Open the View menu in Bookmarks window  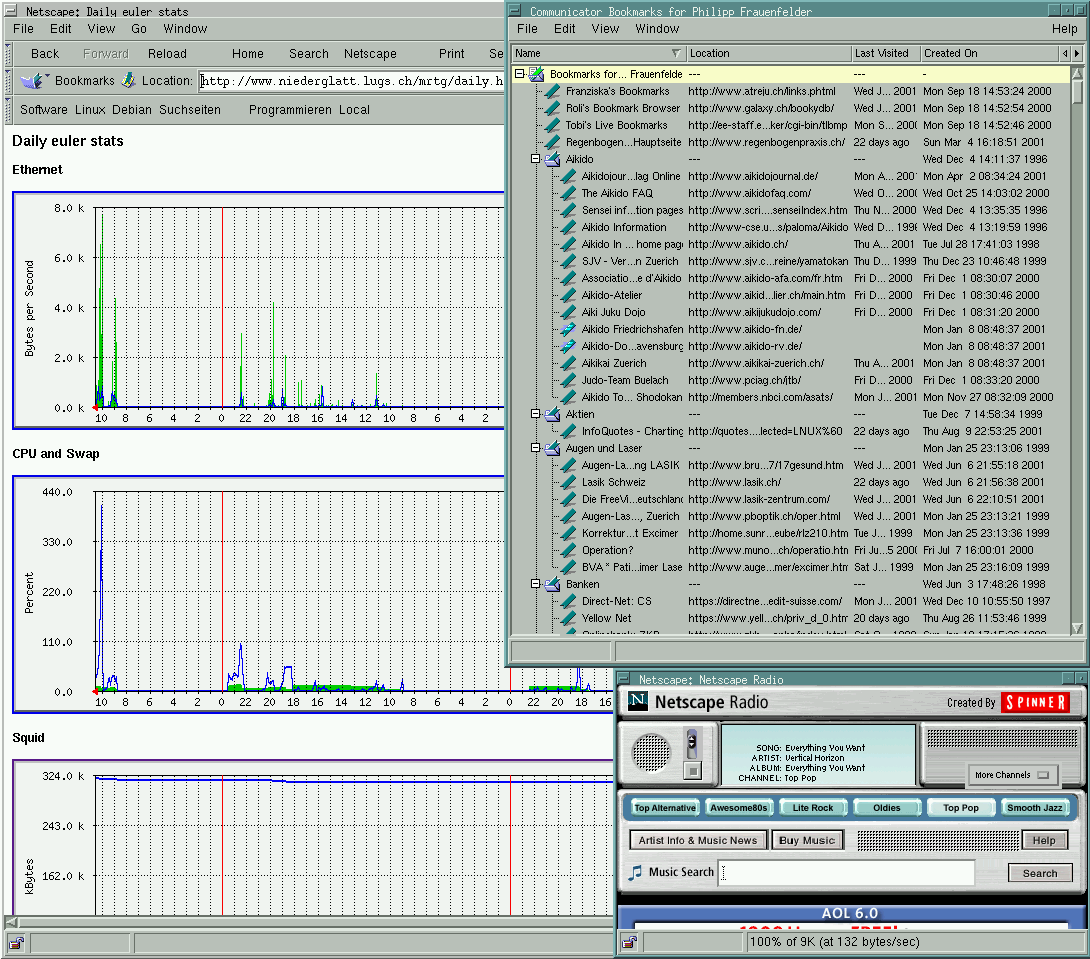pyautogui.click(x=605, y=29)
